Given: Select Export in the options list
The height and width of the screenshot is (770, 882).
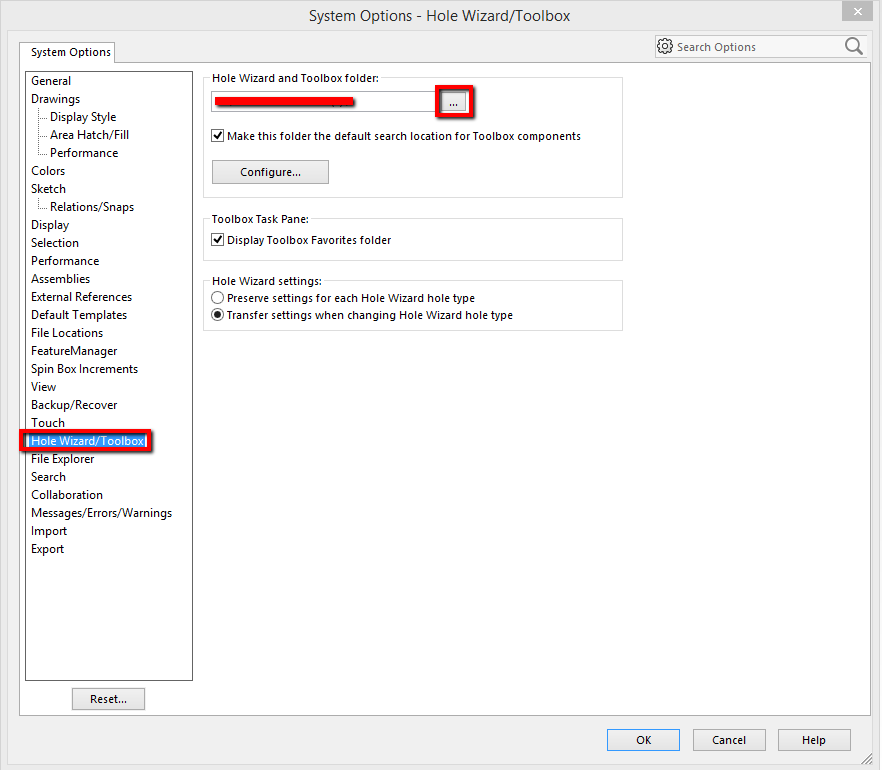Looking at the screenshot, I should [48, 549].
